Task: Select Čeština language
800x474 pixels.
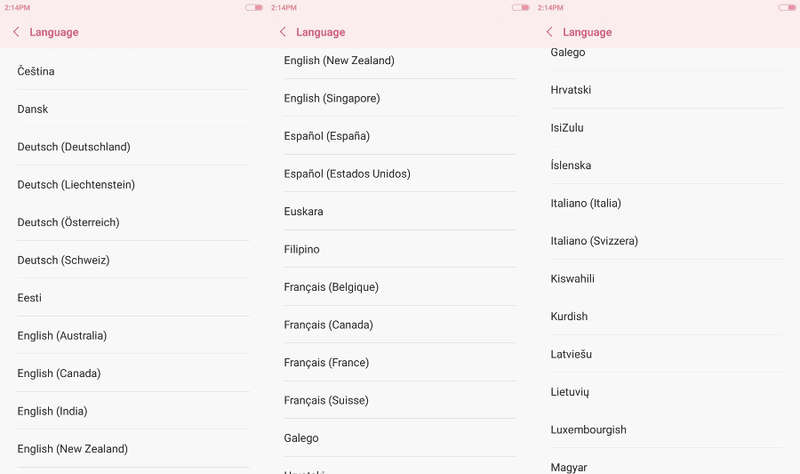Action: click(x=36, y=72)
